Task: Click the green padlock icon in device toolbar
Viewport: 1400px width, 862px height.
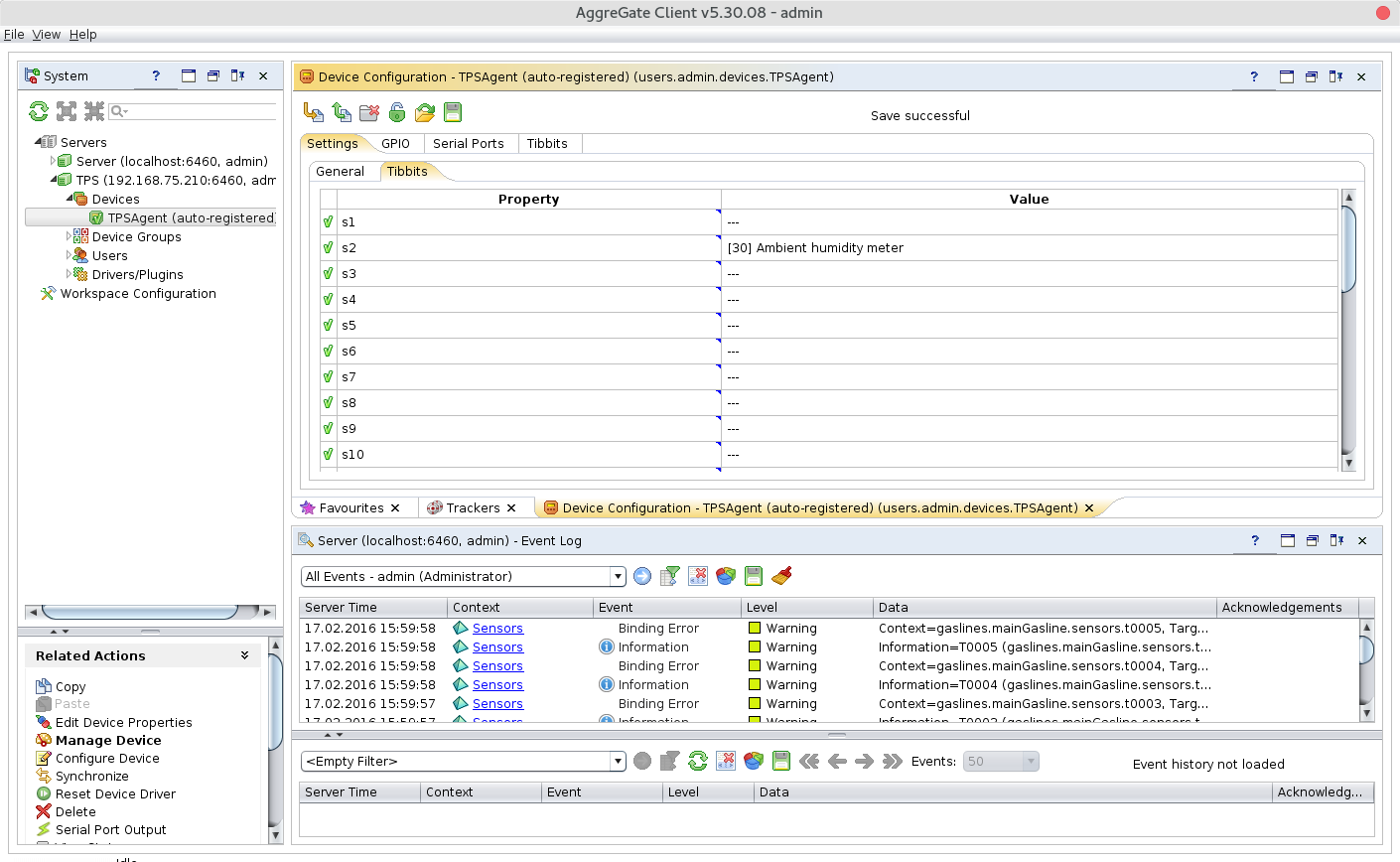Action: pos(397,112)
